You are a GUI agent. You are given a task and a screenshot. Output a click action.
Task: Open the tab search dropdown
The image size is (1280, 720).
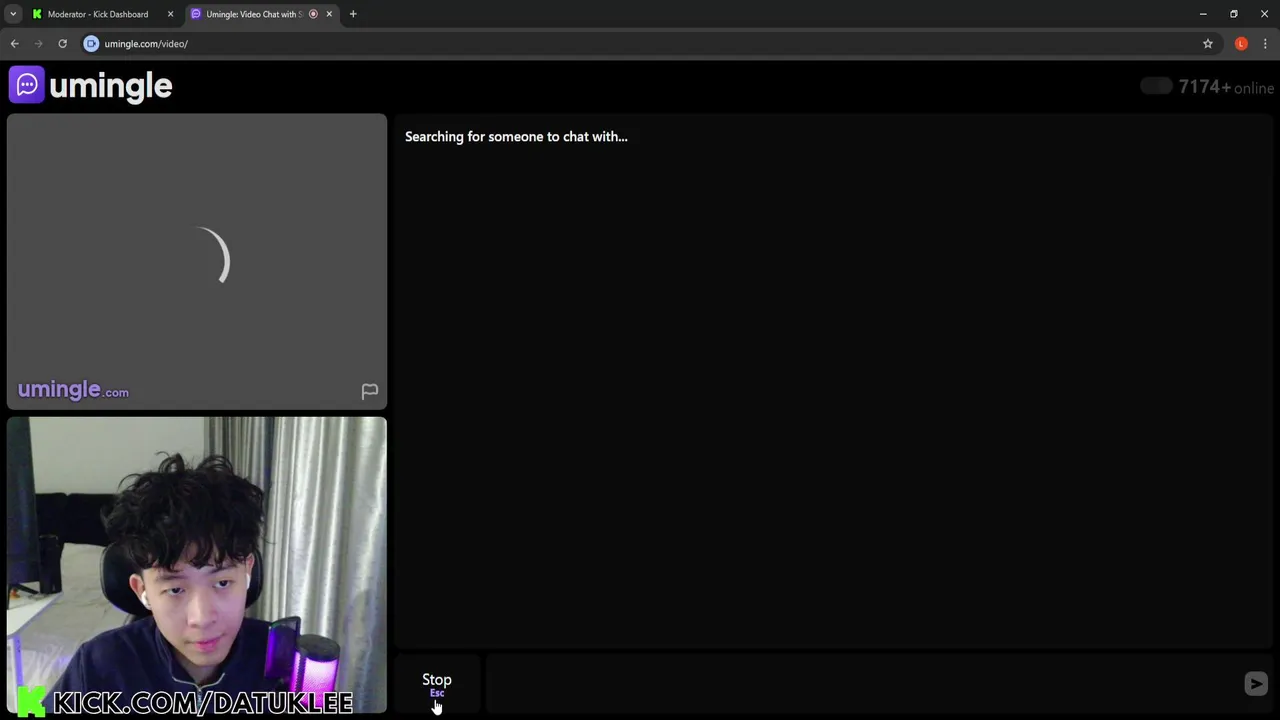(x=13, y=14)
